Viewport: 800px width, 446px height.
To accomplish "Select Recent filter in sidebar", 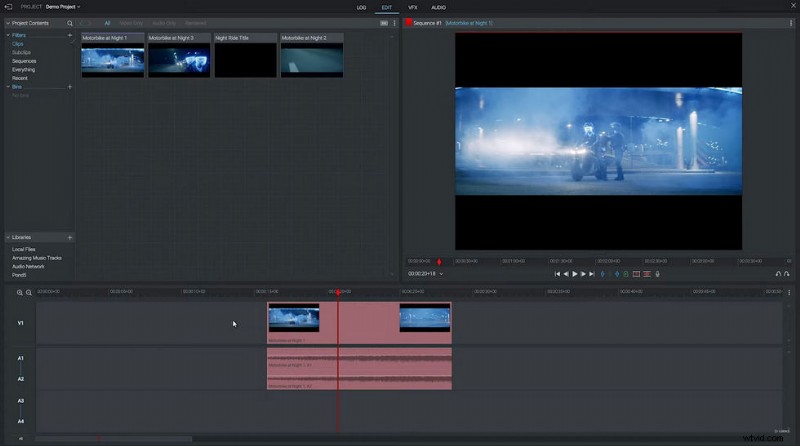I will [x=19, y=79].
